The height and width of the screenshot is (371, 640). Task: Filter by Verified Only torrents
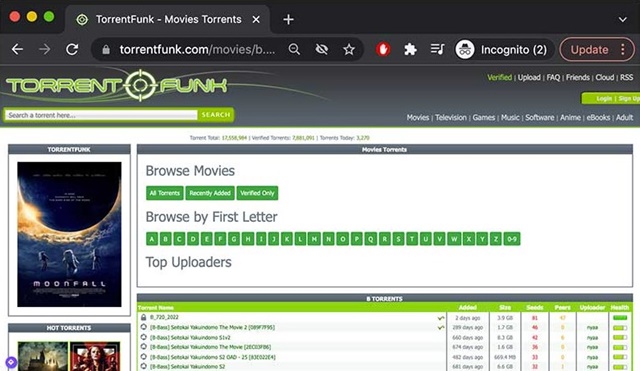coord(257,193)
